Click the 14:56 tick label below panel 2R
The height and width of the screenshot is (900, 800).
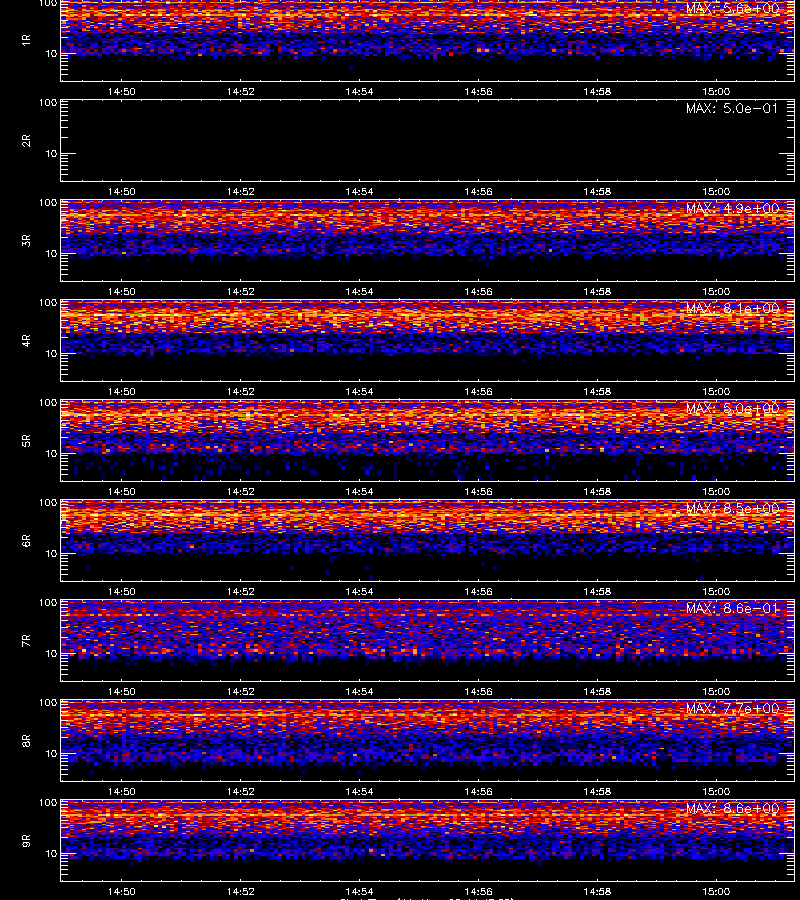pos(478,192)
